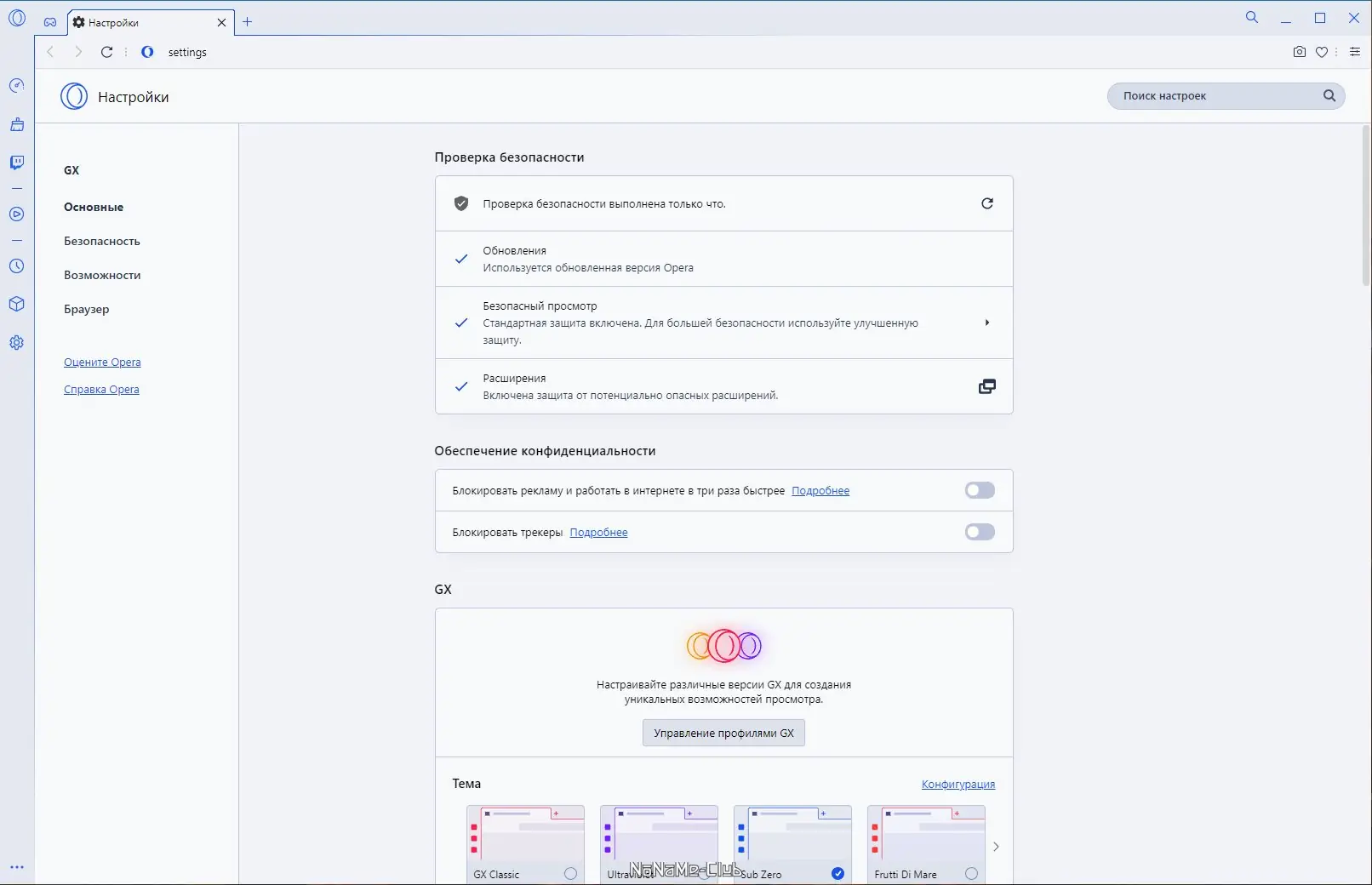Click the page vertical scrollbar
The height and width of the screenshot is (885, 1372).
tap(1365, 204)
